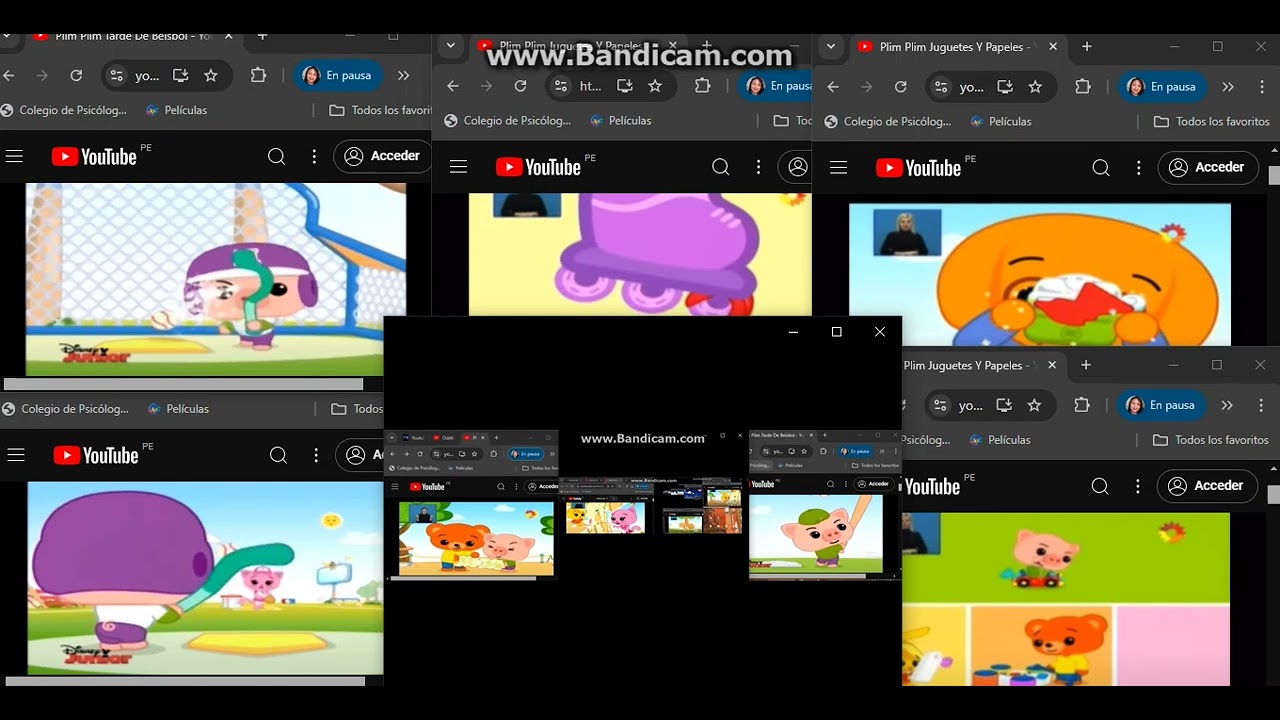Open YouTube guide menu in the bottom-left window

click(15, 455)
